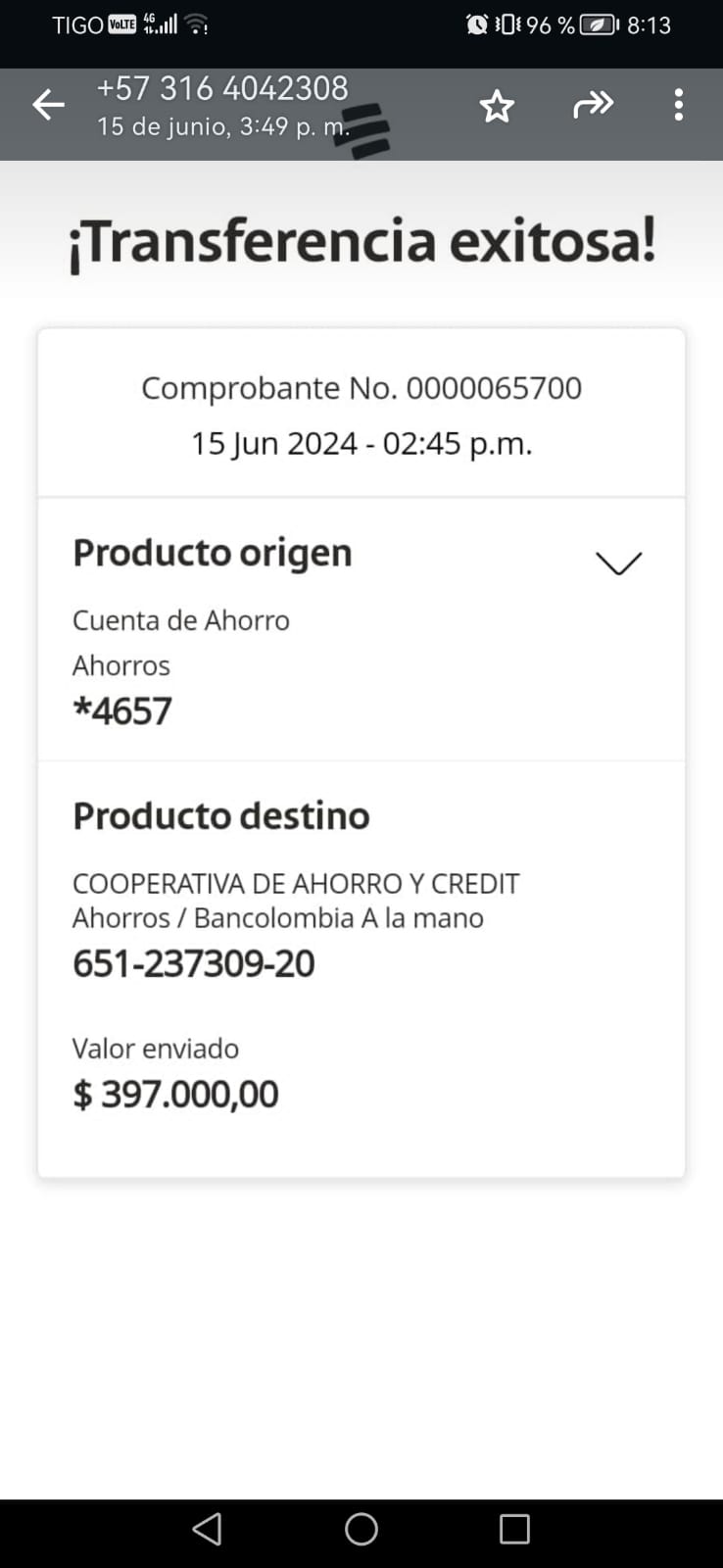Tap the back arrow in header
The height and width of the screenshot is (1568, 723).
(x=48, y=105)
